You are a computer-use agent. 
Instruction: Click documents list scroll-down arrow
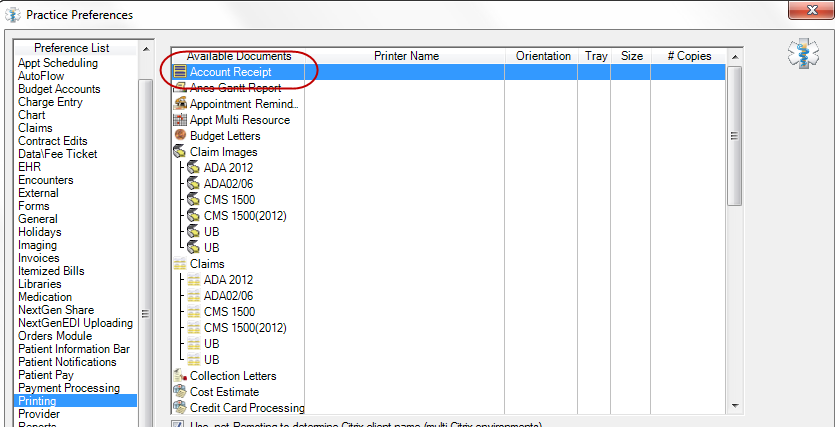click(x=735, y=406)
